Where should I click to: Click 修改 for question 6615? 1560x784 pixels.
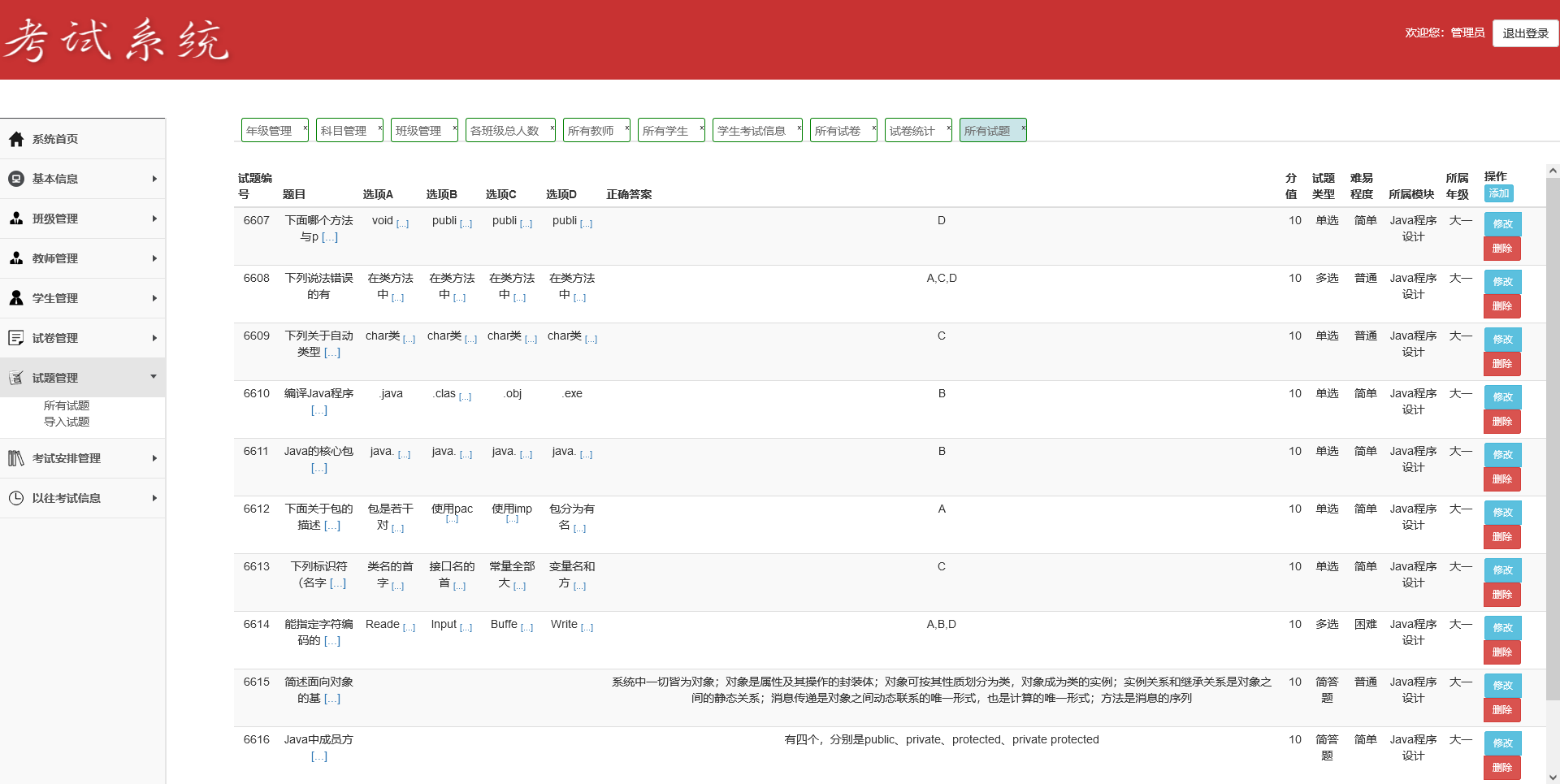1502,685
